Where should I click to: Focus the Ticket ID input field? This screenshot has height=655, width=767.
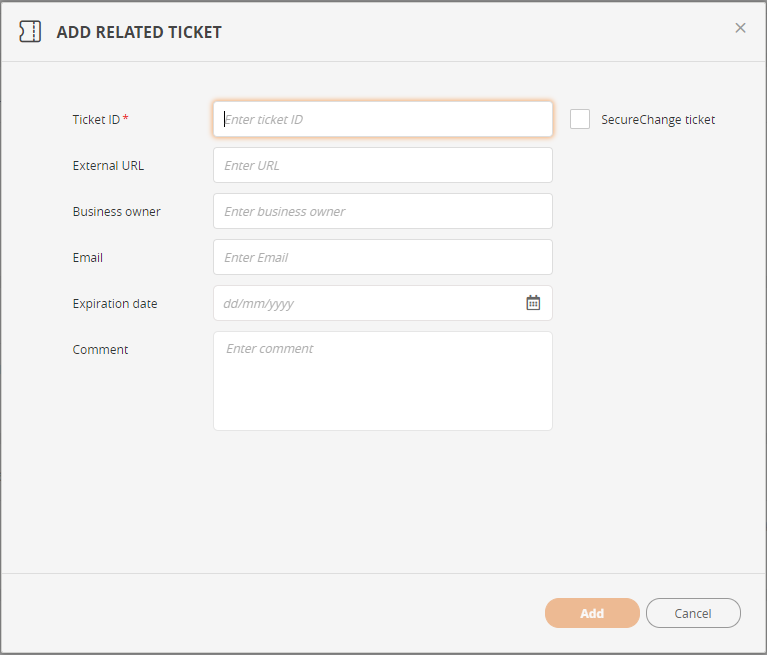click(x=383, y=119)
